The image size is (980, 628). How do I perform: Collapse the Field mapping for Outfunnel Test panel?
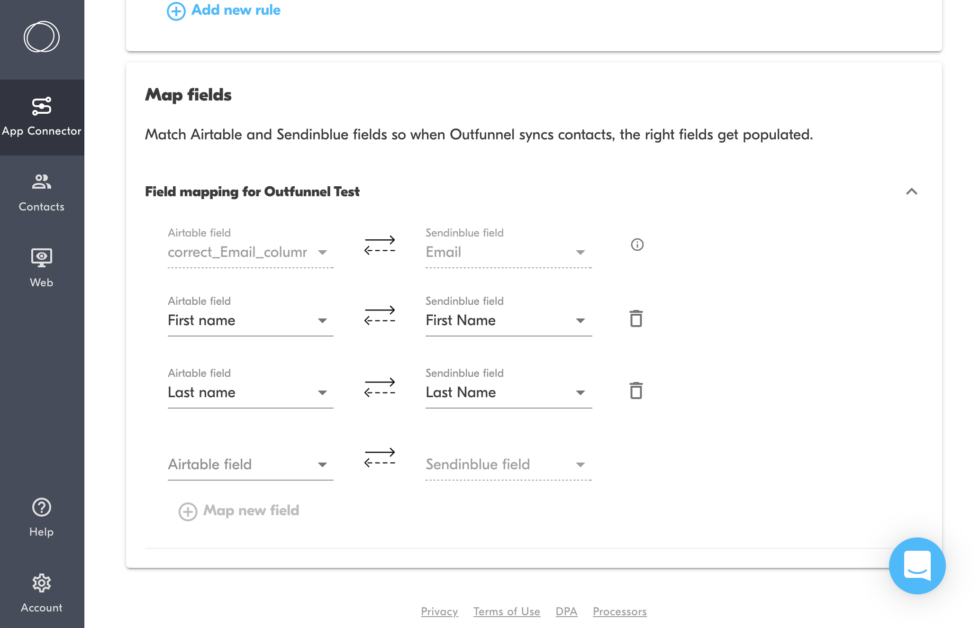point(911,190)
